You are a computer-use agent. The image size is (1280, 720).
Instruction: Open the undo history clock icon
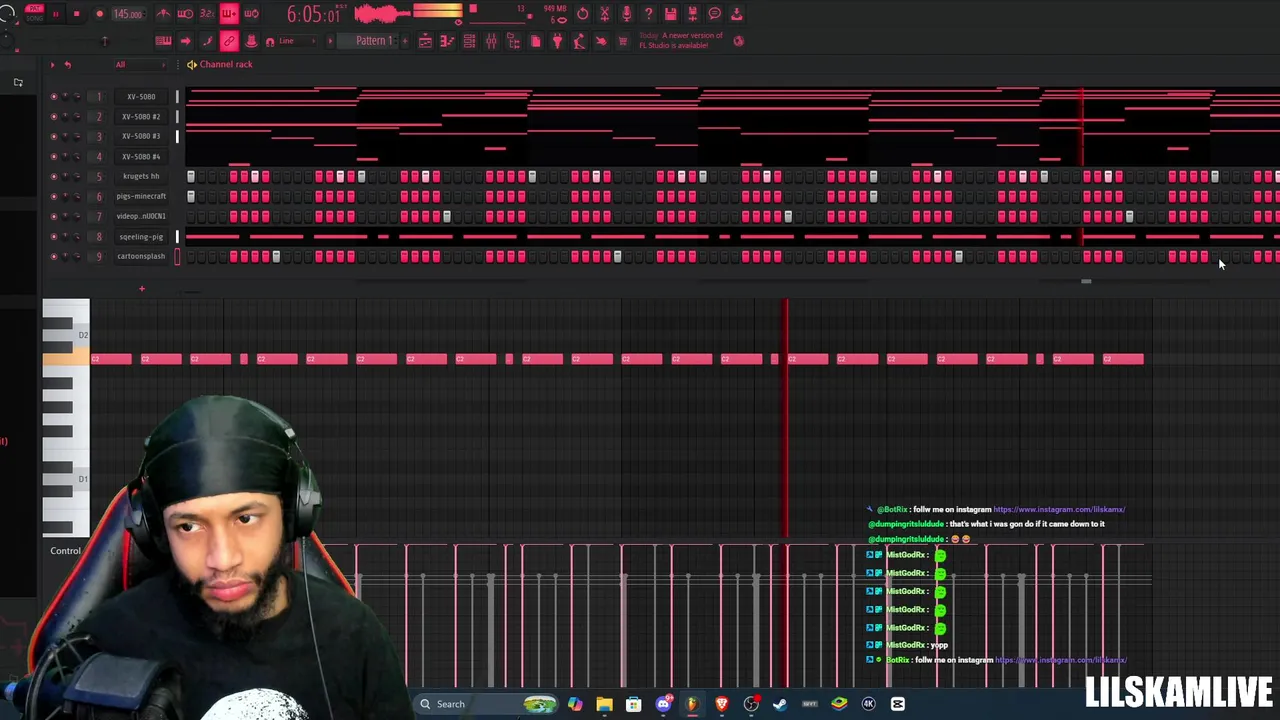[583, 14]
